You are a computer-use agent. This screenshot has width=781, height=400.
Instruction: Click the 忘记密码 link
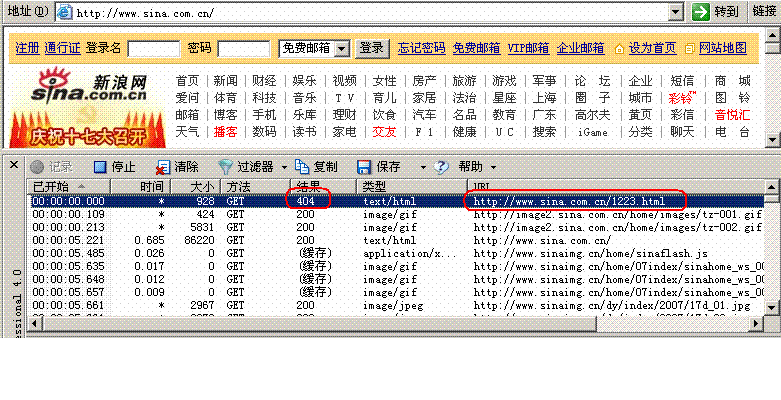click(x=421, y=48)
